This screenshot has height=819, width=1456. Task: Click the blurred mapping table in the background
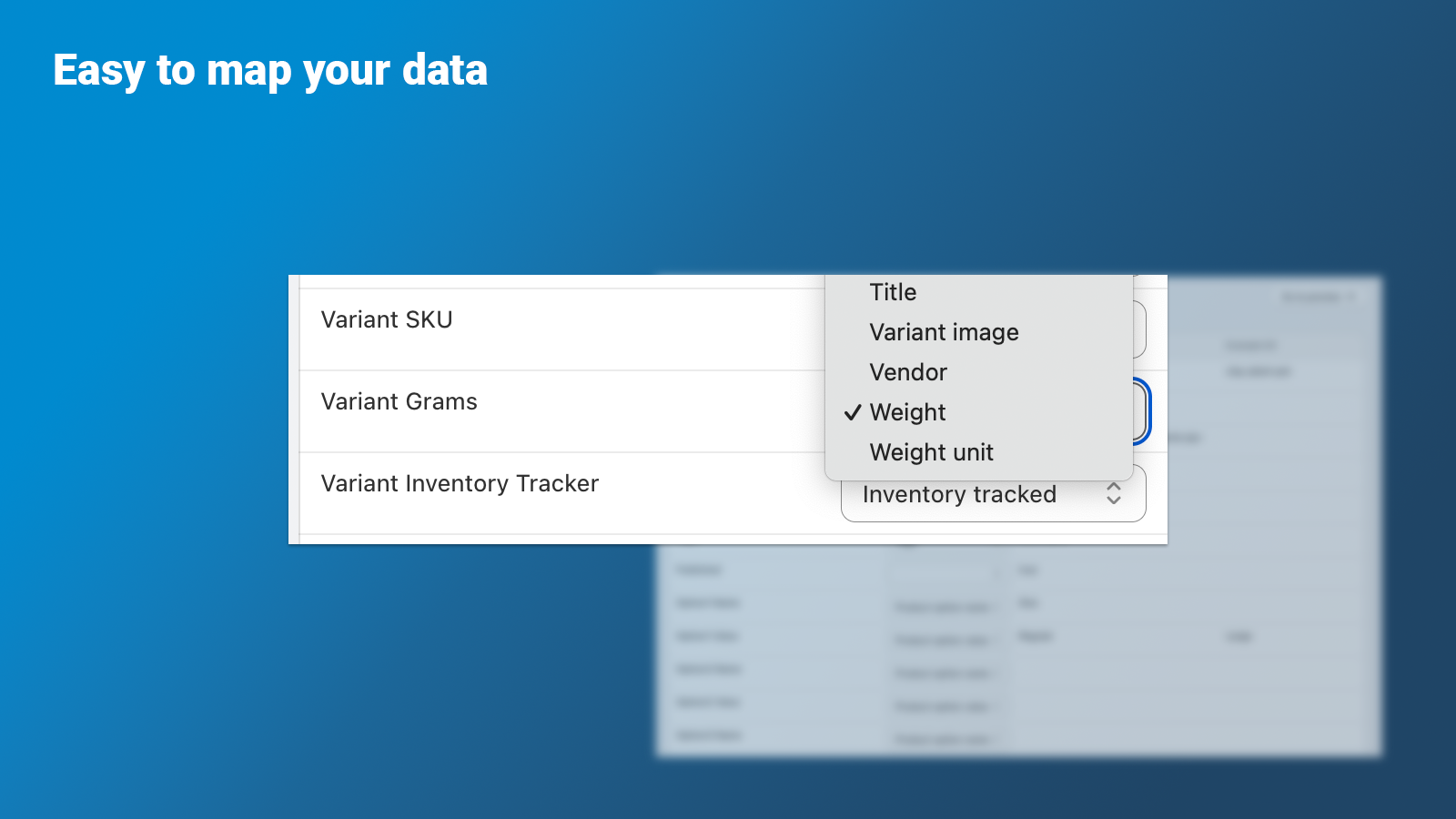tap(1019, 651)
